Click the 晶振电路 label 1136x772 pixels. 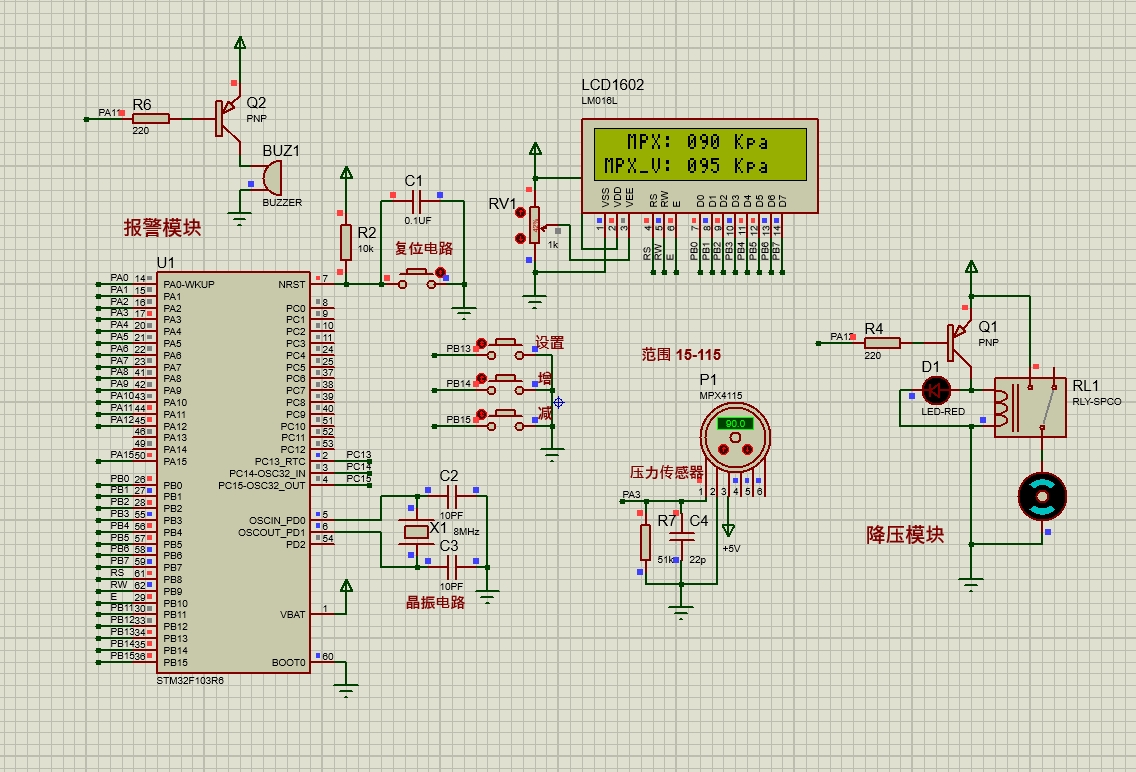pos(435,602)
